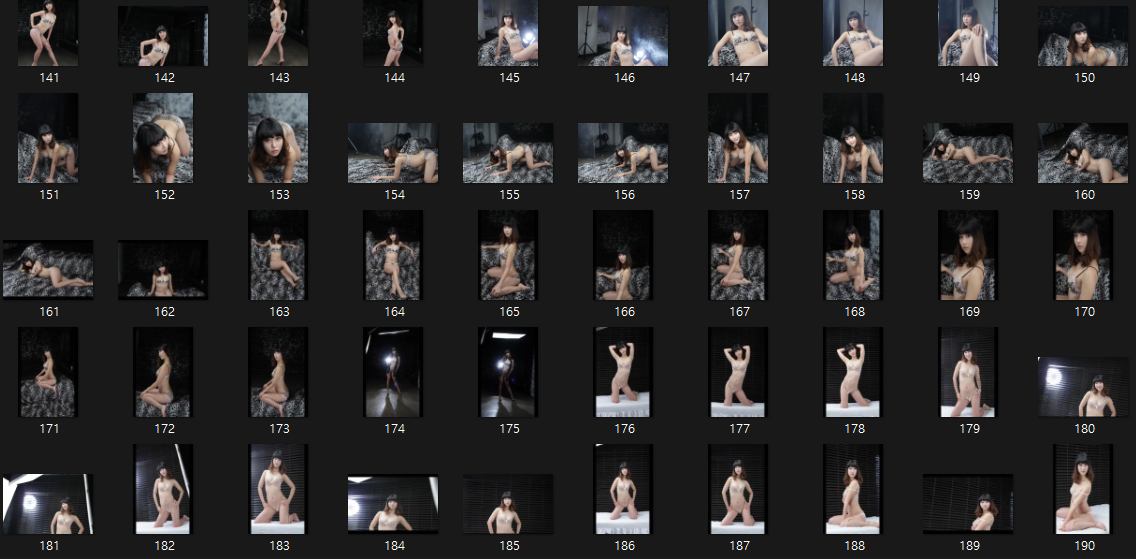Pick the photo numbered 165

tap(508, 255)
